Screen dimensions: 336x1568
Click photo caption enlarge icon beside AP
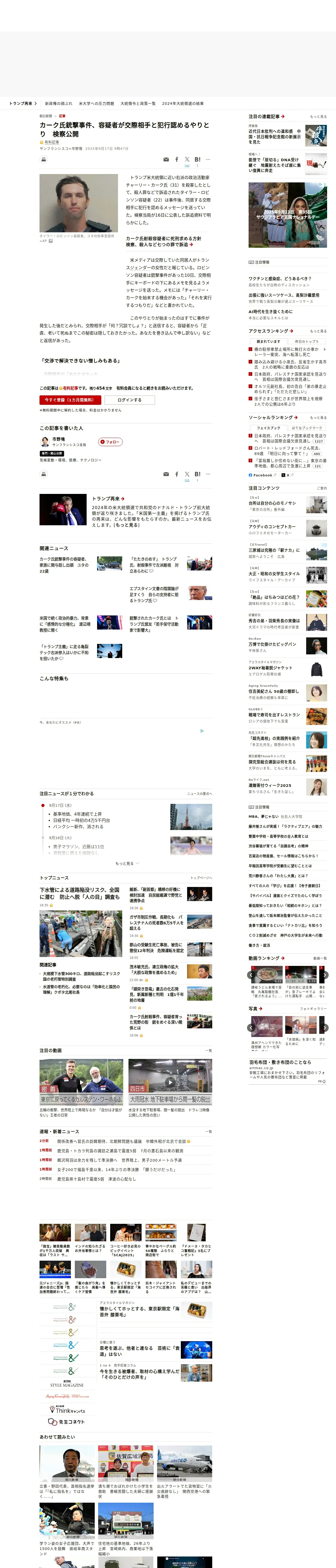[51, 241]
